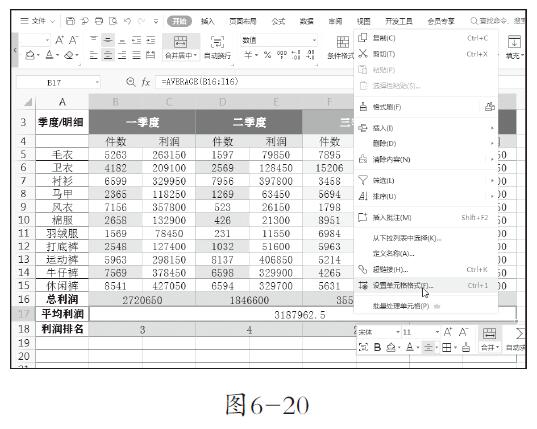Click the fx insert function icon

pos(146,82)
